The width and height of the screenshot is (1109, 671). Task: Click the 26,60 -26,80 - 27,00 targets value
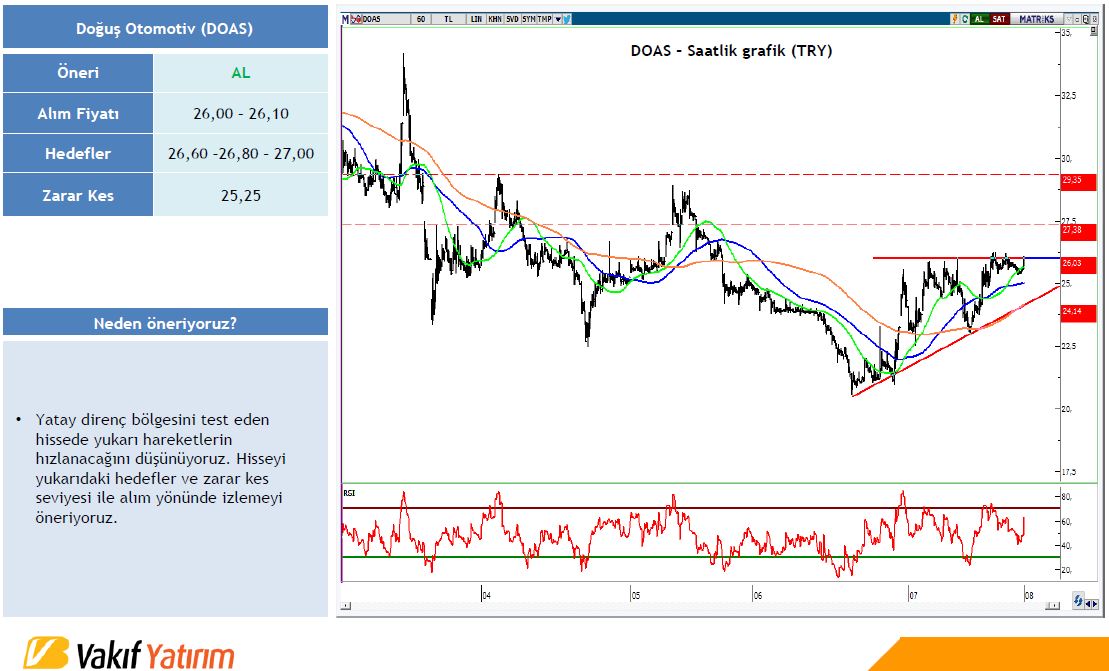[x=240, y=154]
